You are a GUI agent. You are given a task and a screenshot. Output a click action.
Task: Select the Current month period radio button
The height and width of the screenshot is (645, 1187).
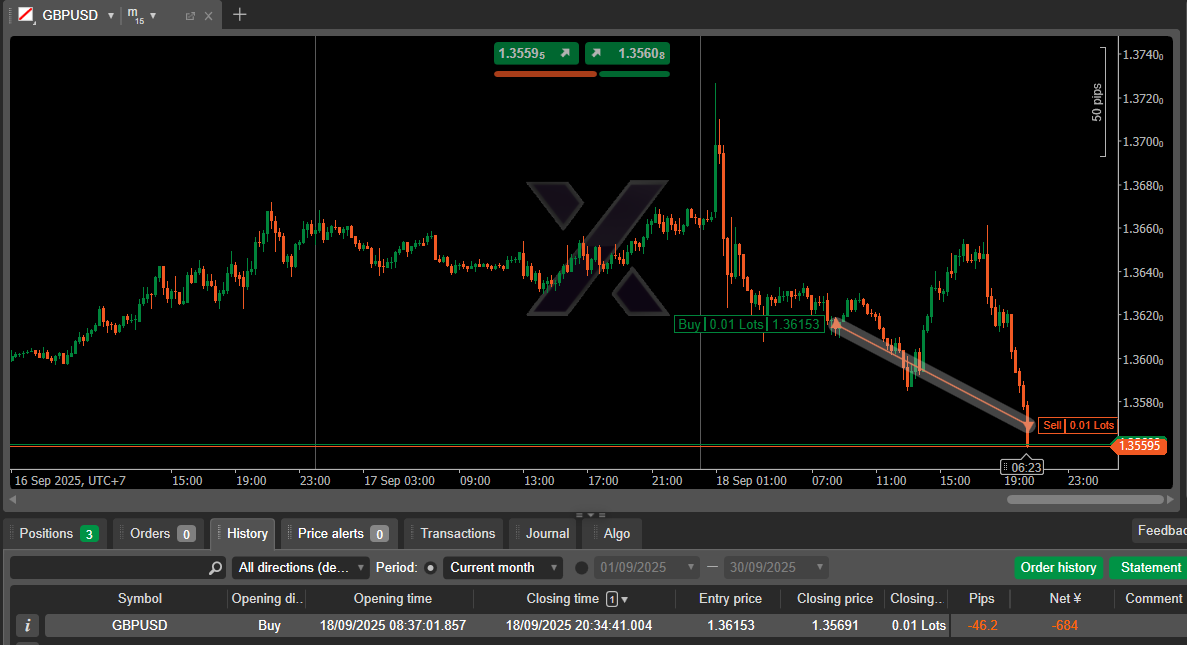[x=431, y=568]
